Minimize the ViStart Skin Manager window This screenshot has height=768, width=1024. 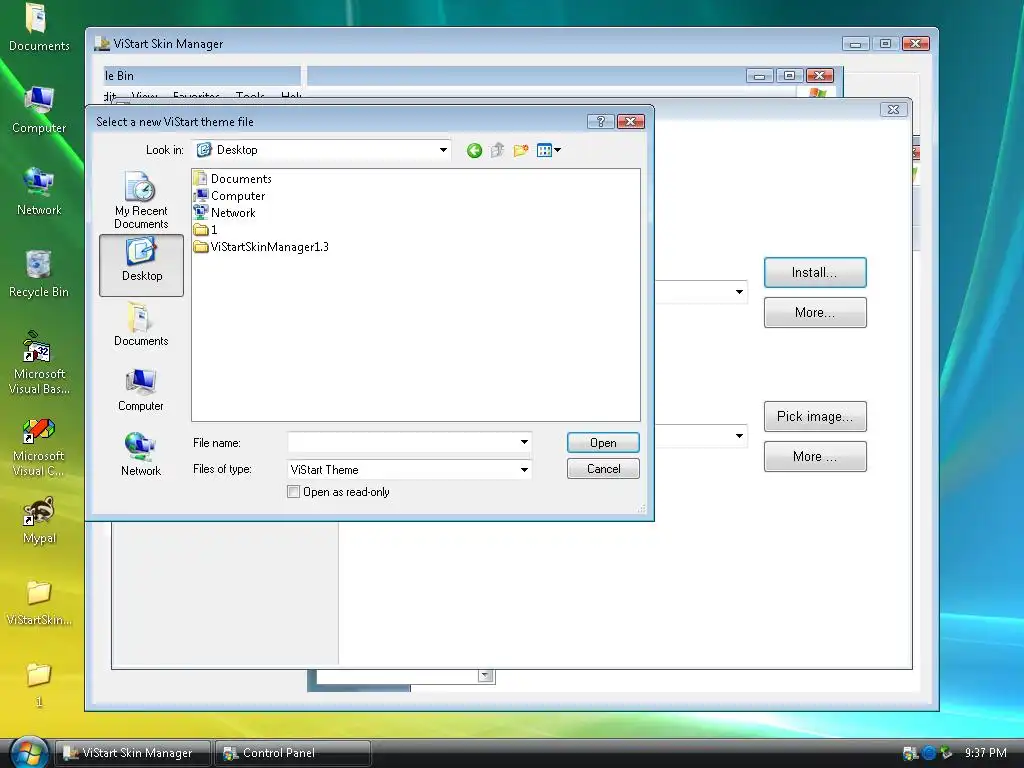856,44
